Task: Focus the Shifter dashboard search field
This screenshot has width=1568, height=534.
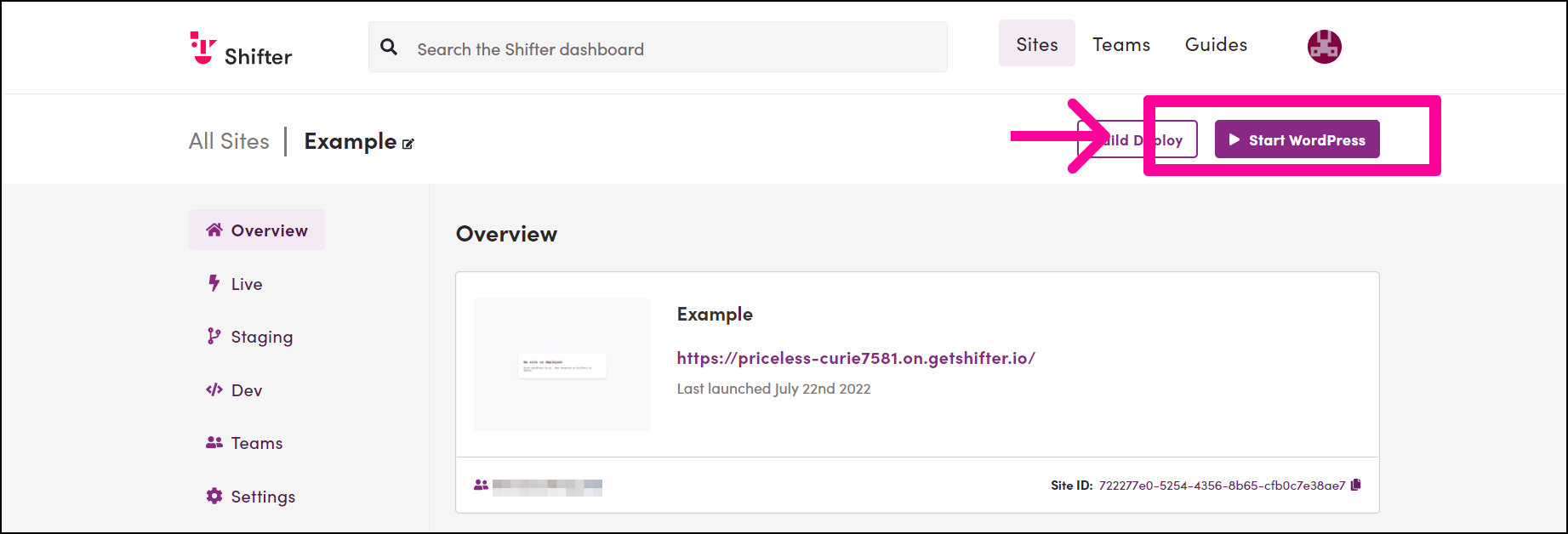Action: pyautogui.click(x=658, y=47)
